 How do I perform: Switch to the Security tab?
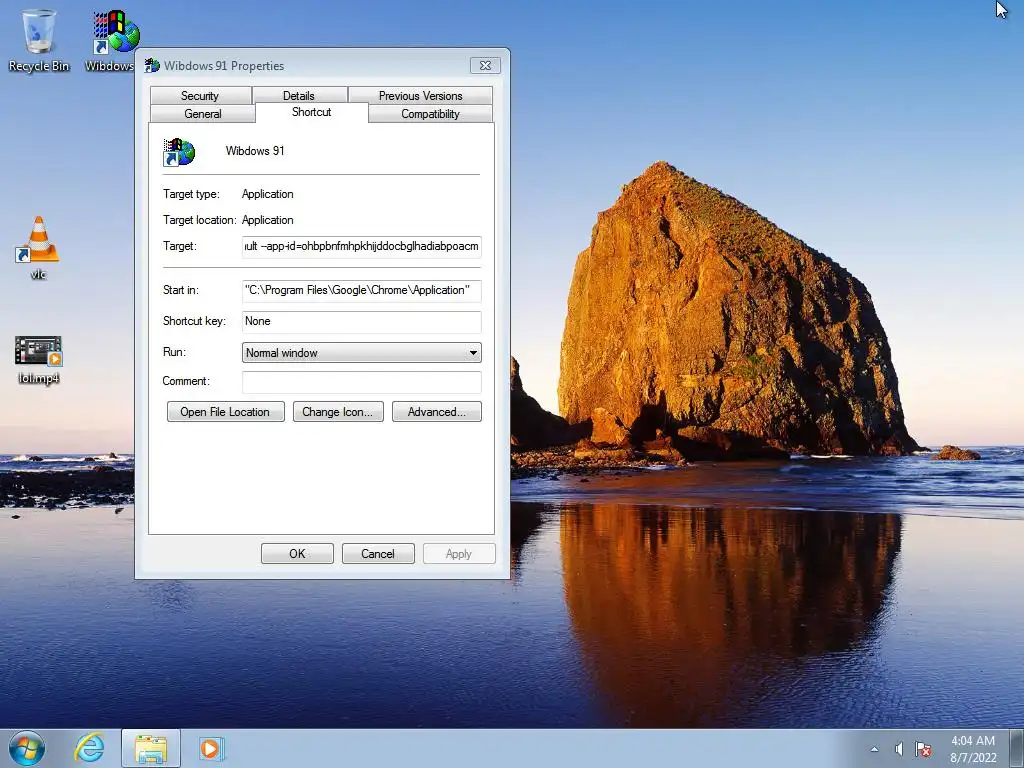click(200, 95)
